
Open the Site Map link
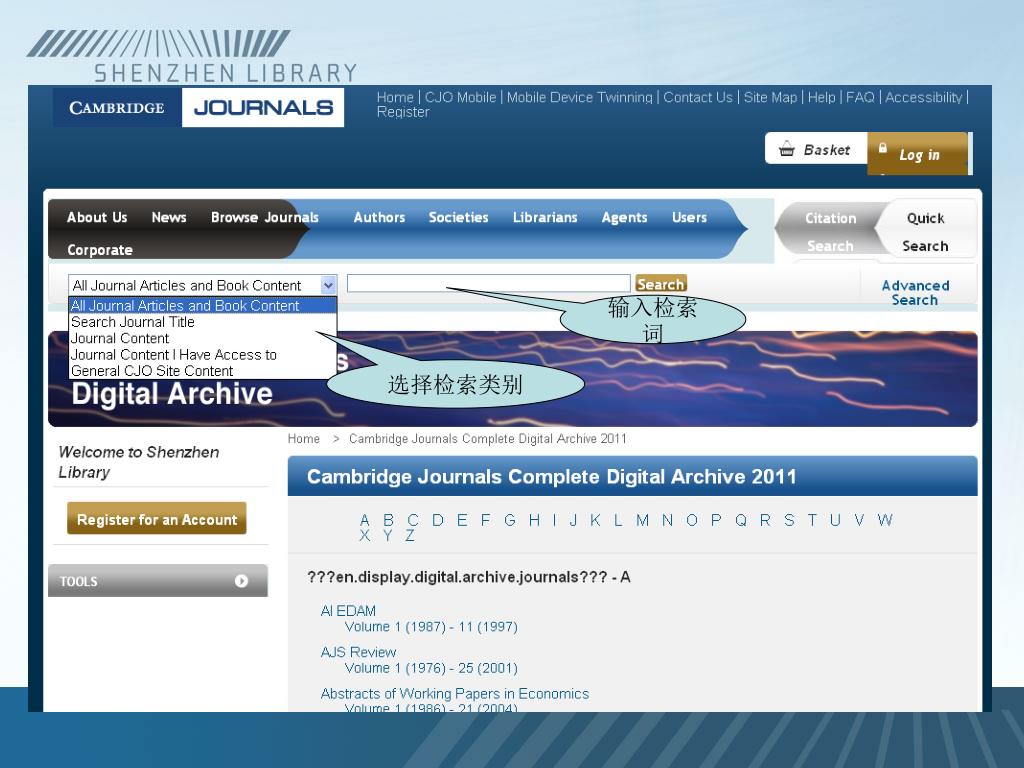point(770,97)
